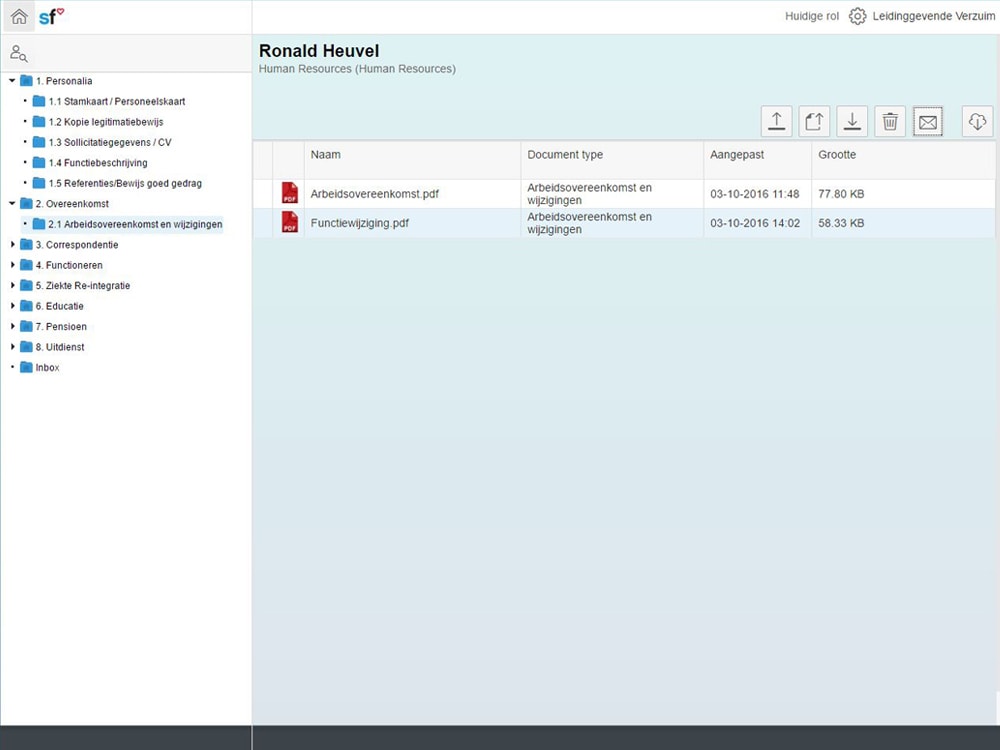Click the trash can delete icon

pos(890,121)
